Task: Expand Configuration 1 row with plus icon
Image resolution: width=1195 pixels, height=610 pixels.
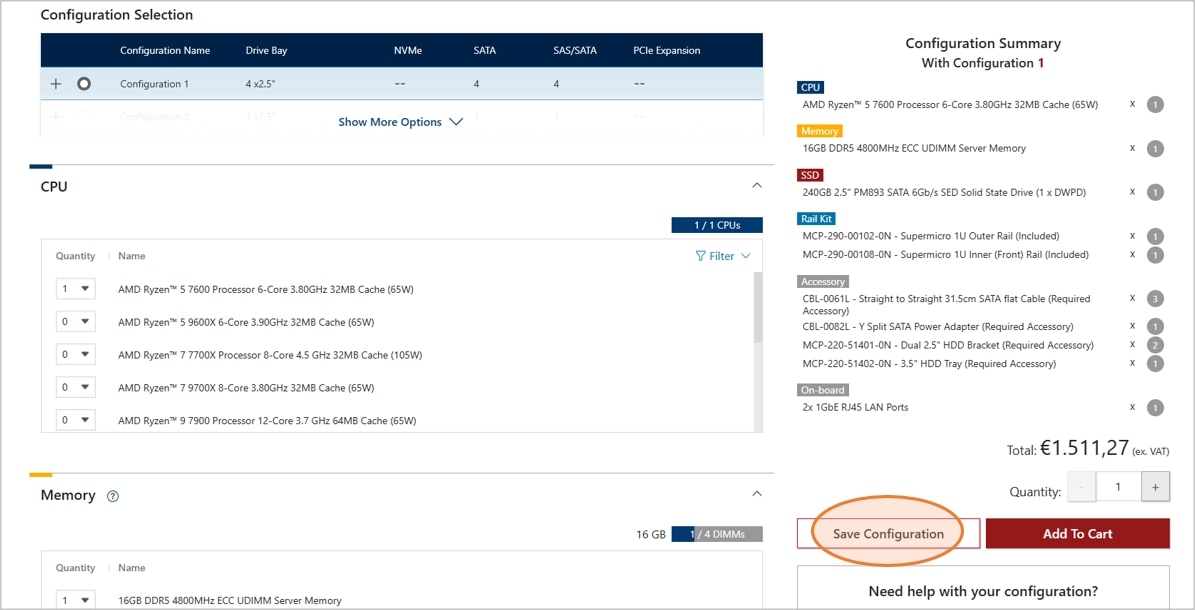Action: click(x=56, y=84)
